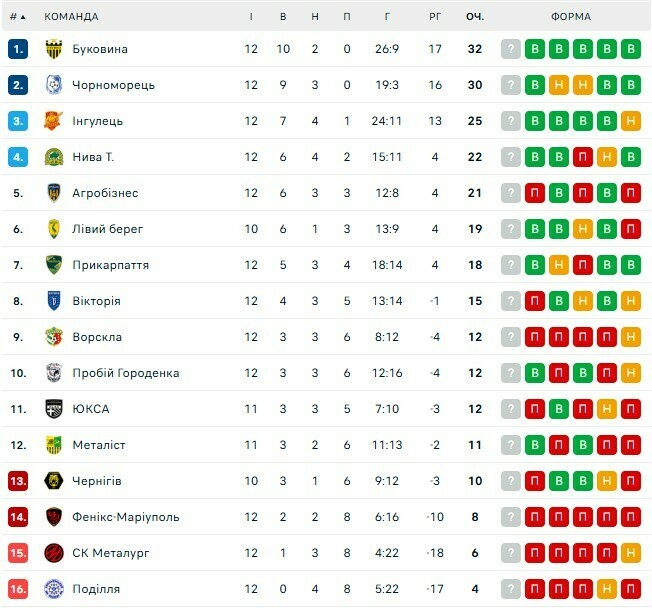Screen dimensions: 652x608
Task: Click the Прикарпаття team logo
Action: (54, 265)
